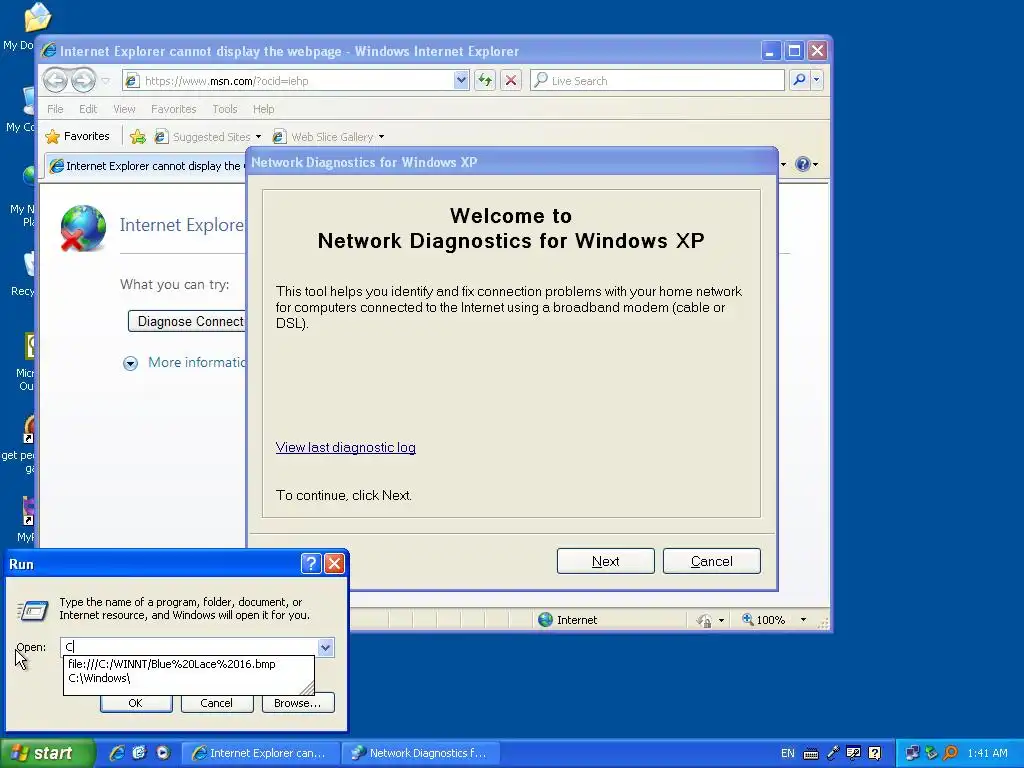
Task: Click Cancel in the Run dialog
Action: [216, 703]
